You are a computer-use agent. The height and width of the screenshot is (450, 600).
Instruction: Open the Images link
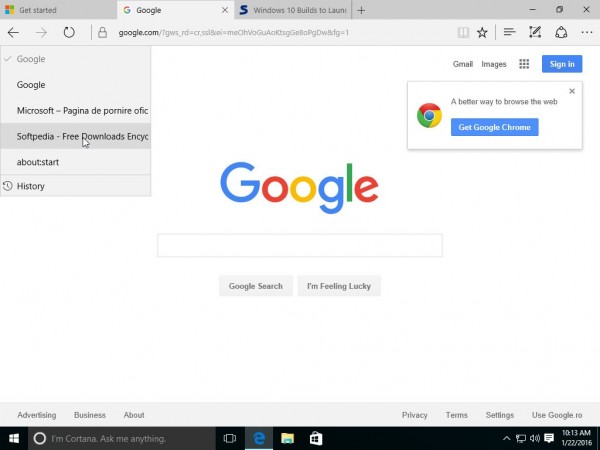pos(494,64)
